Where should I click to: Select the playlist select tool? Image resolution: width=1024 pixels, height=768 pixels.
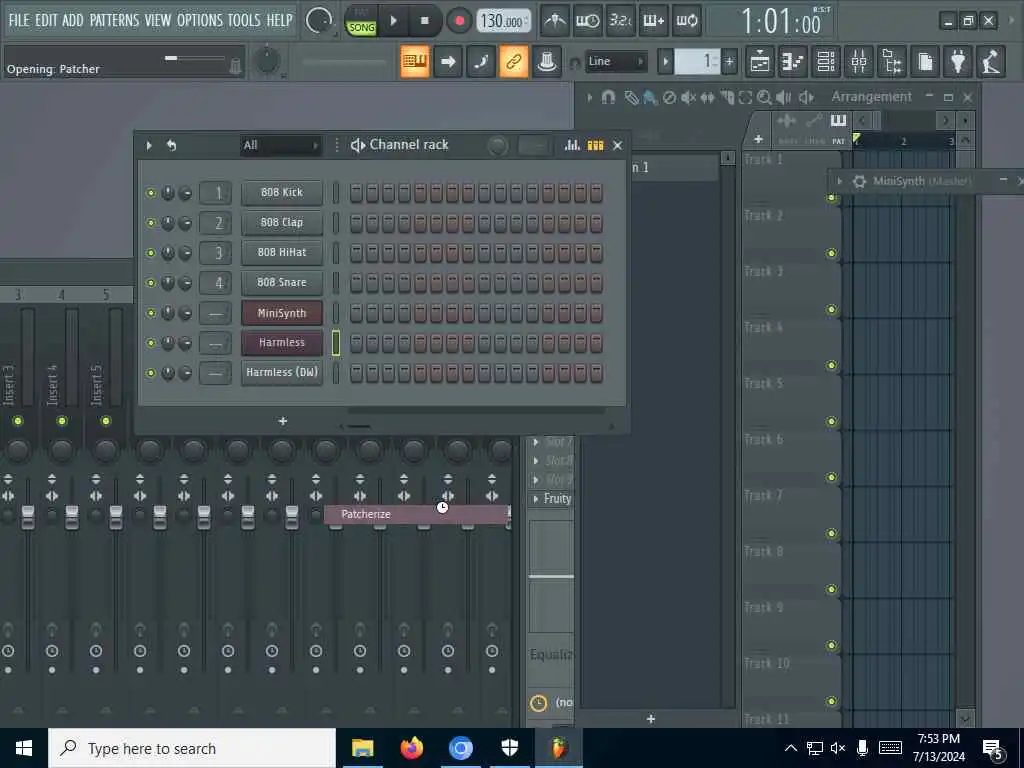pyautogui.click(x=745, y=97)
